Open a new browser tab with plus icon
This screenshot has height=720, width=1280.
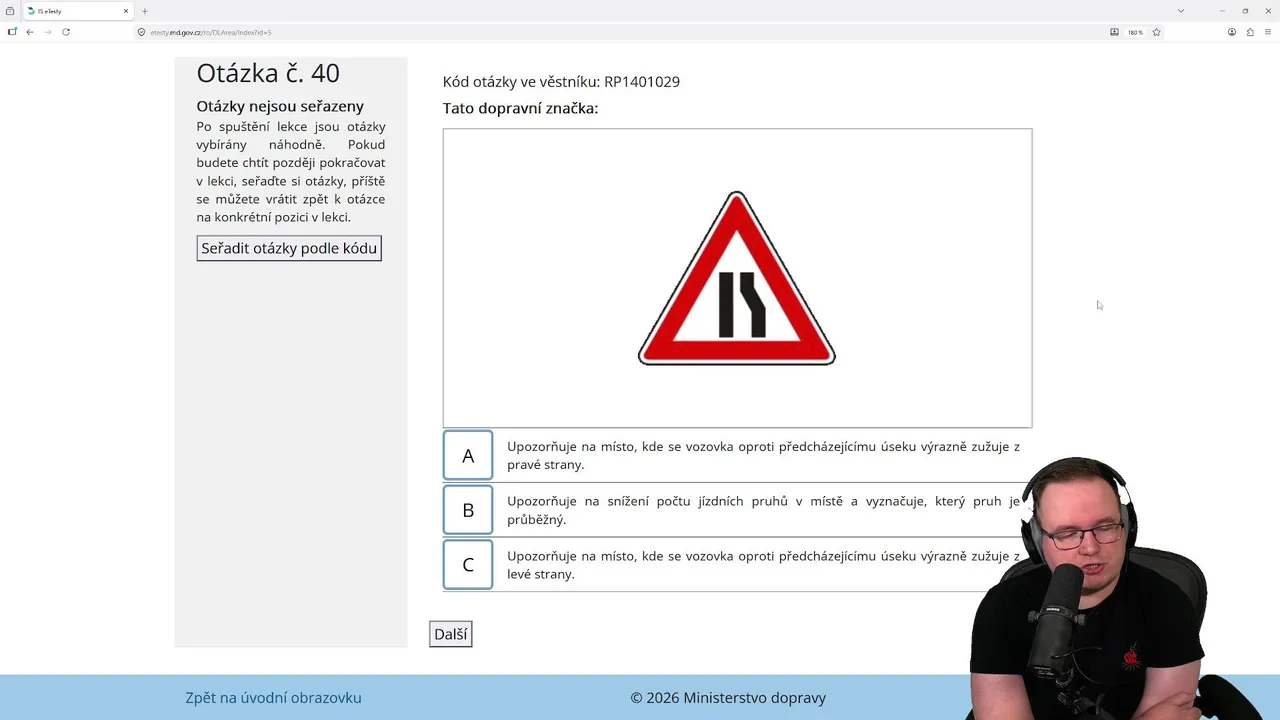[145, 11]
